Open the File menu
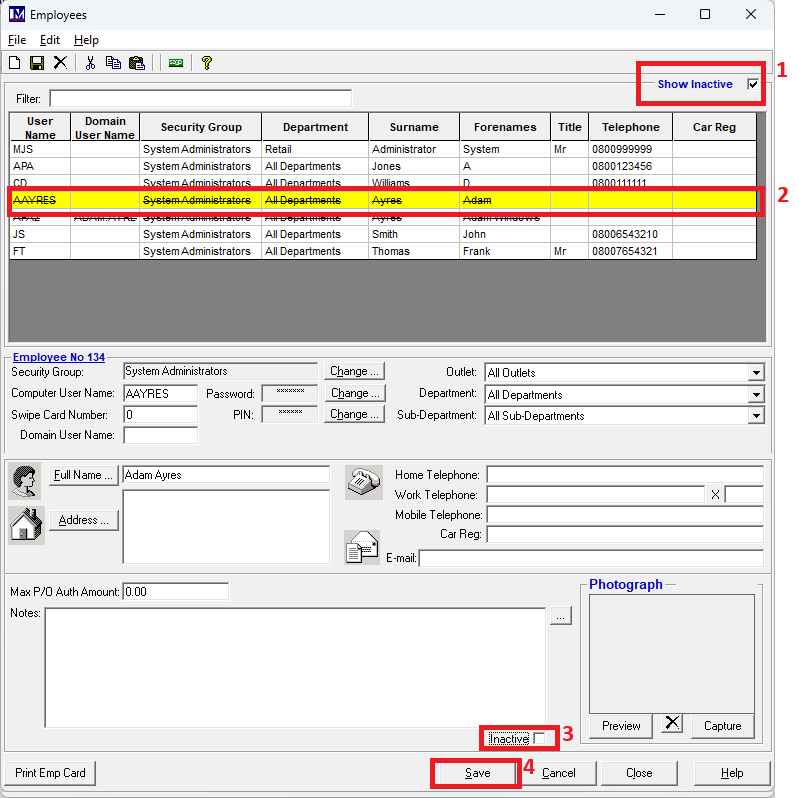 17,40
